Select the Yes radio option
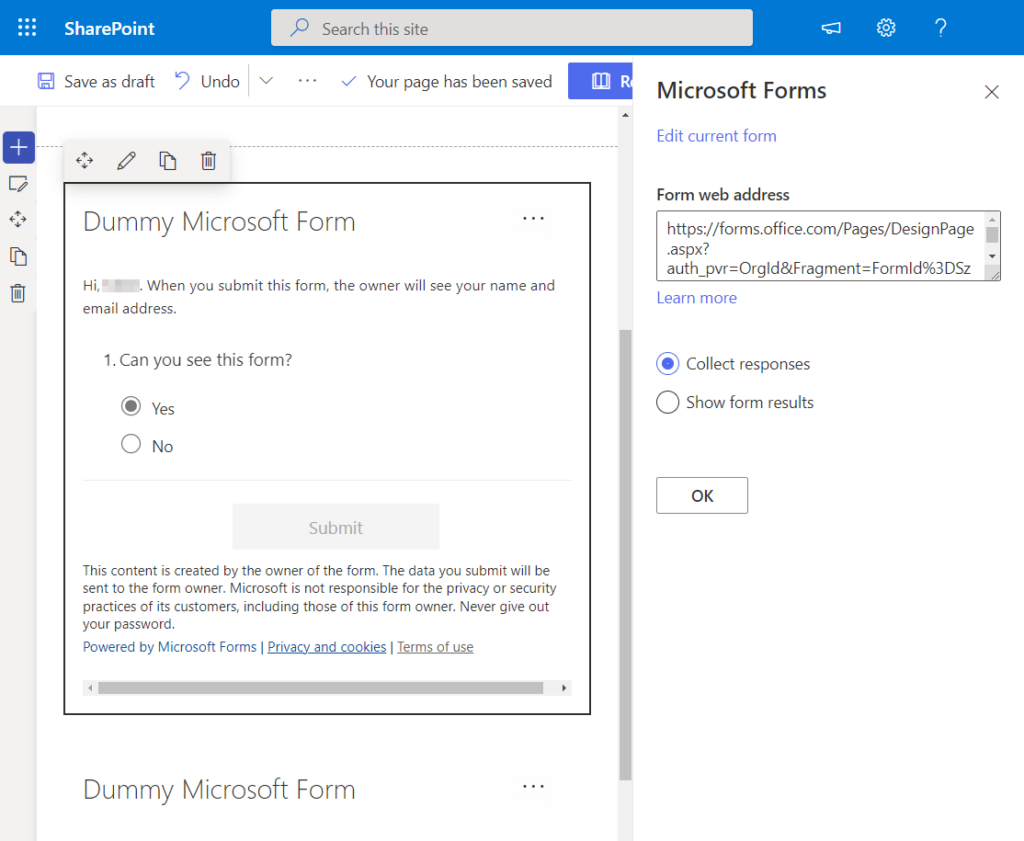This screenshot has height=841, width=1024. pos(131,406)
